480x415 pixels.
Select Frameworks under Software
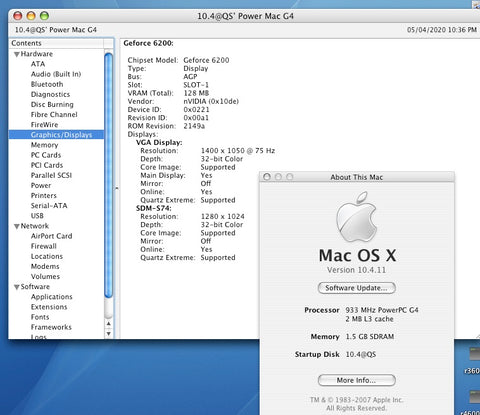click(51, 327)
